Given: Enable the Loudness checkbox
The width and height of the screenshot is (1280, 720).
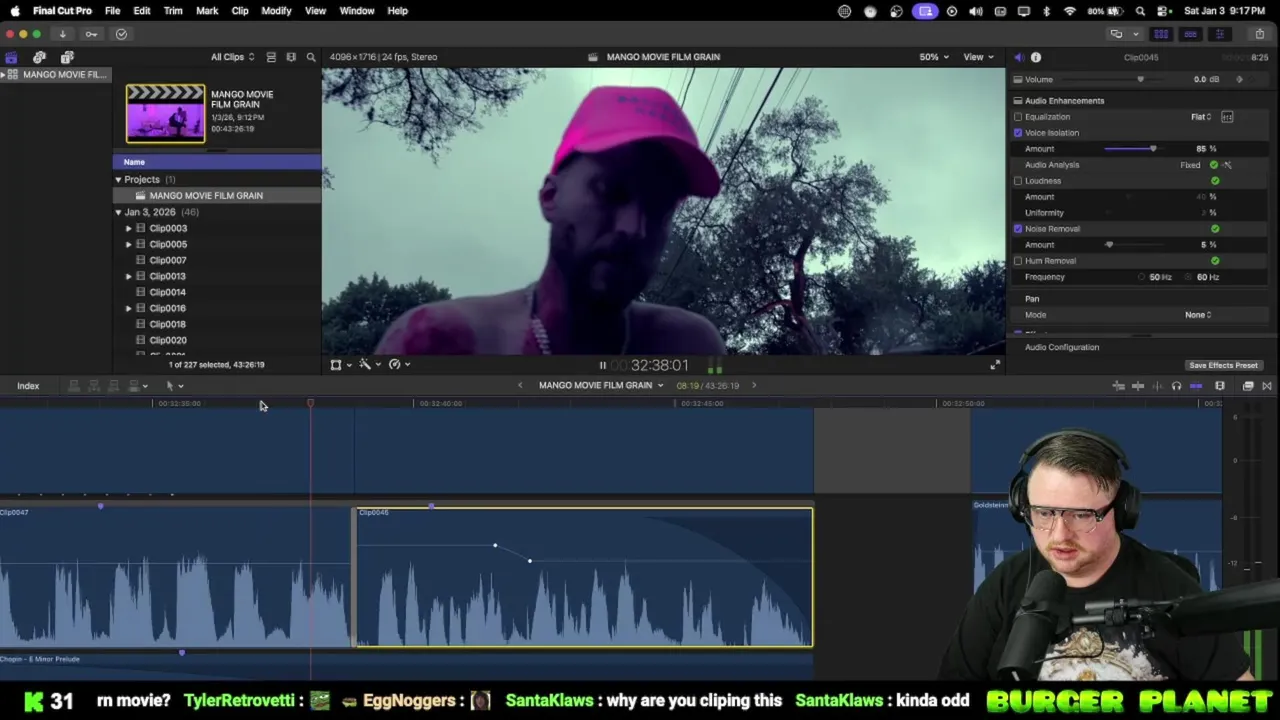Looking at the screenshot, I should click(1018, 181).
